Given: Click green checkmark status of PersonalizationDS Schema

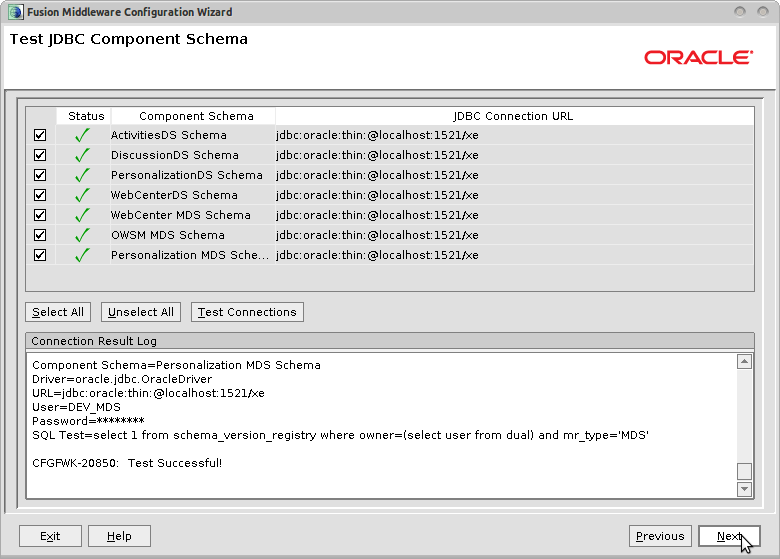Looking at the screenshot, I should click(x=83, y=175).
